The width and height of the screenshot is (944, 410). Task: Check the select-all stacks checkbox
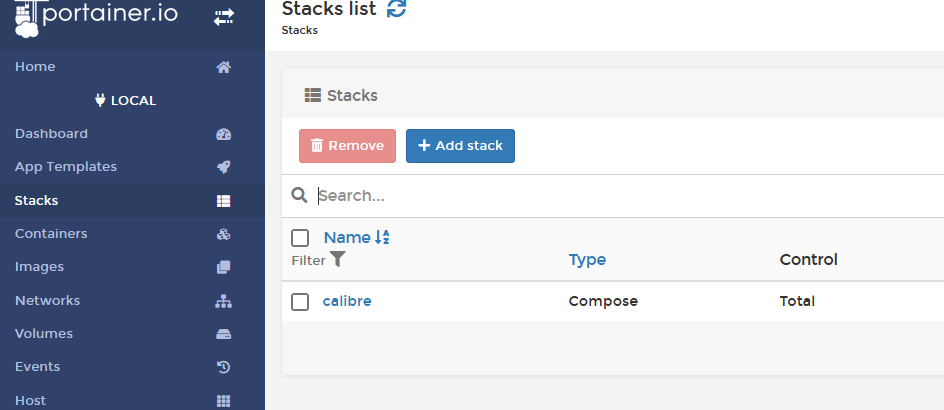tap(300, 238)
